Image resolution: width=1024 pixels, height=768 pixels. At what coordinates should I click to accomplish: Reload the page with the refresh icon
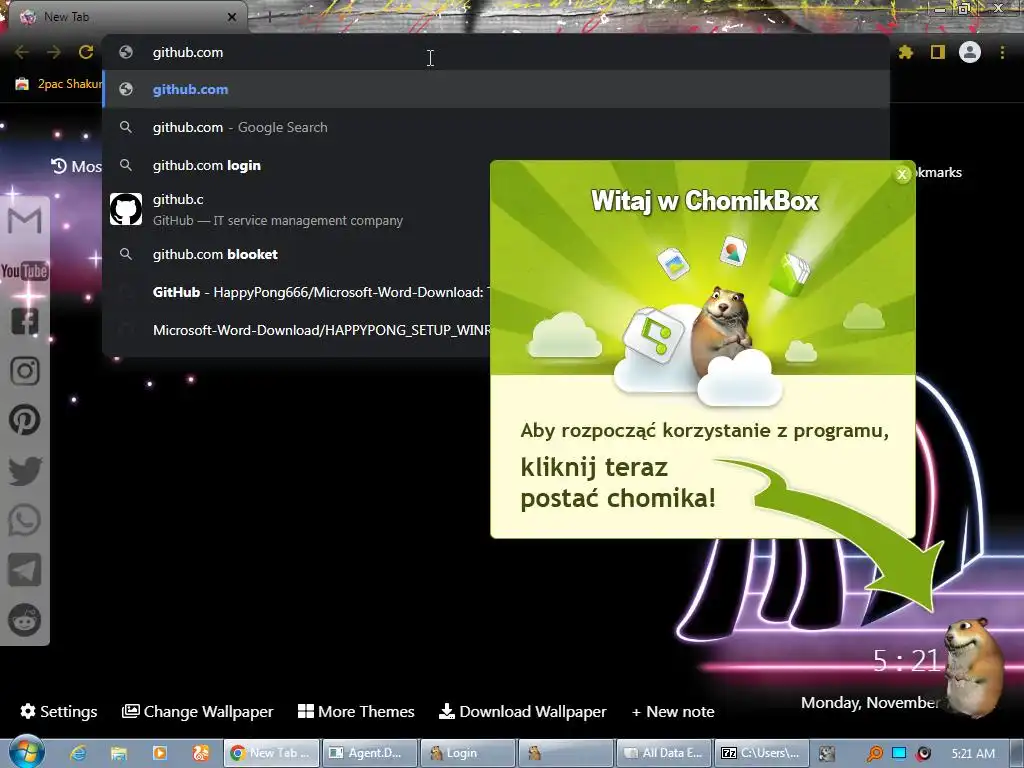pyautogui.click(x=86, y=52)
